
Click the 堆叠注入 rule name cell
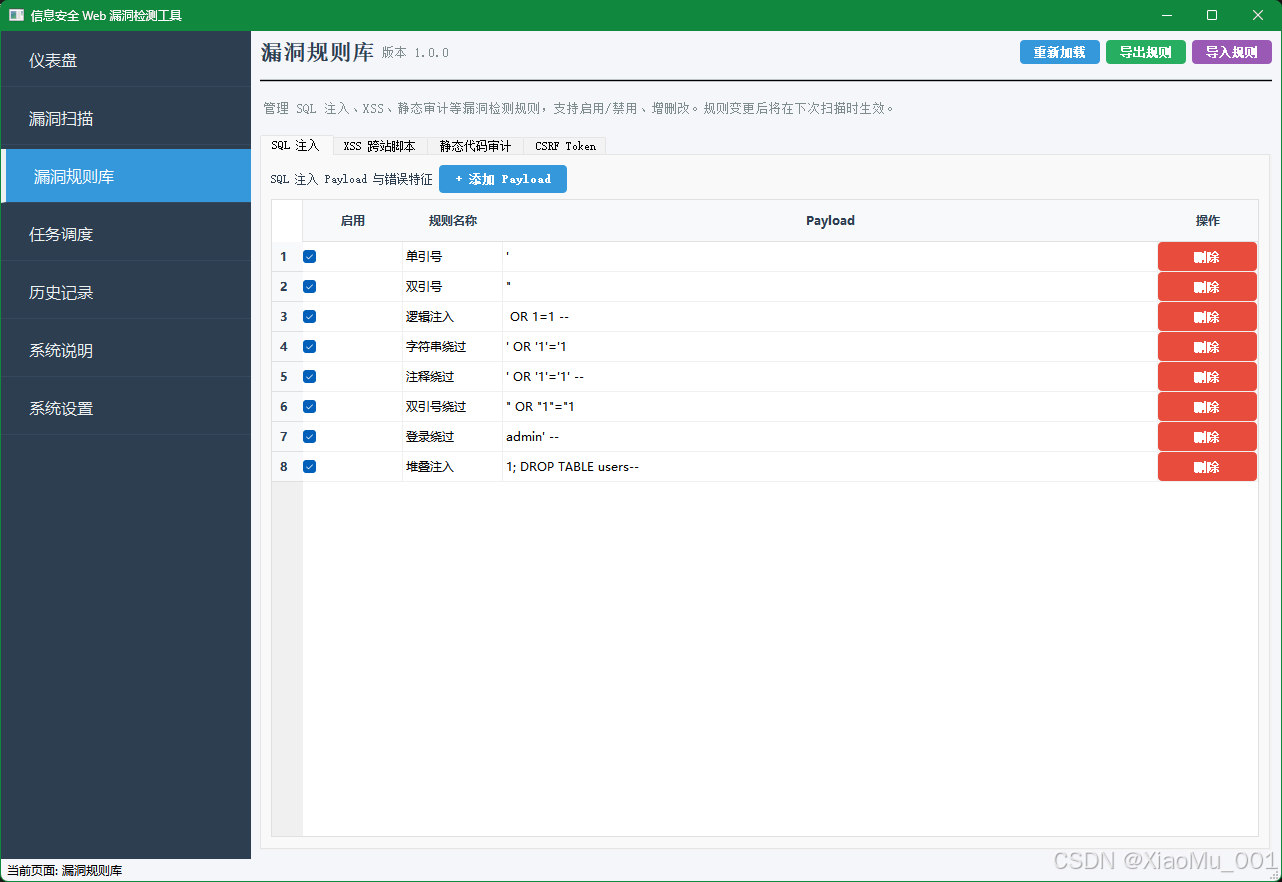(x=453, y=467)
